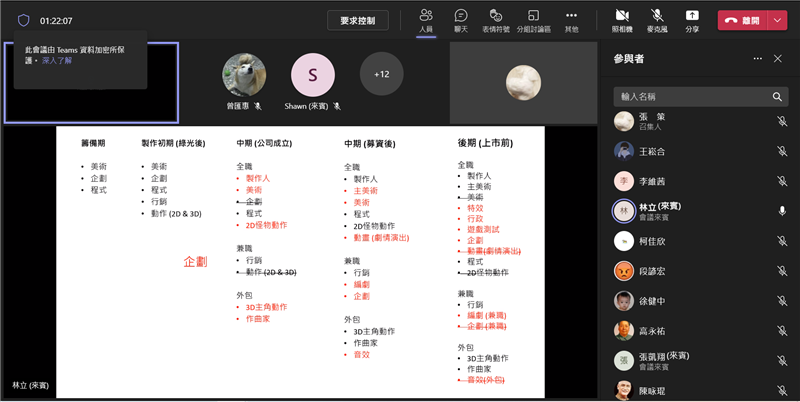Expand the dropdown arrow beside 離開
Viewport: 800px width, 402px height.
[777, 20]
